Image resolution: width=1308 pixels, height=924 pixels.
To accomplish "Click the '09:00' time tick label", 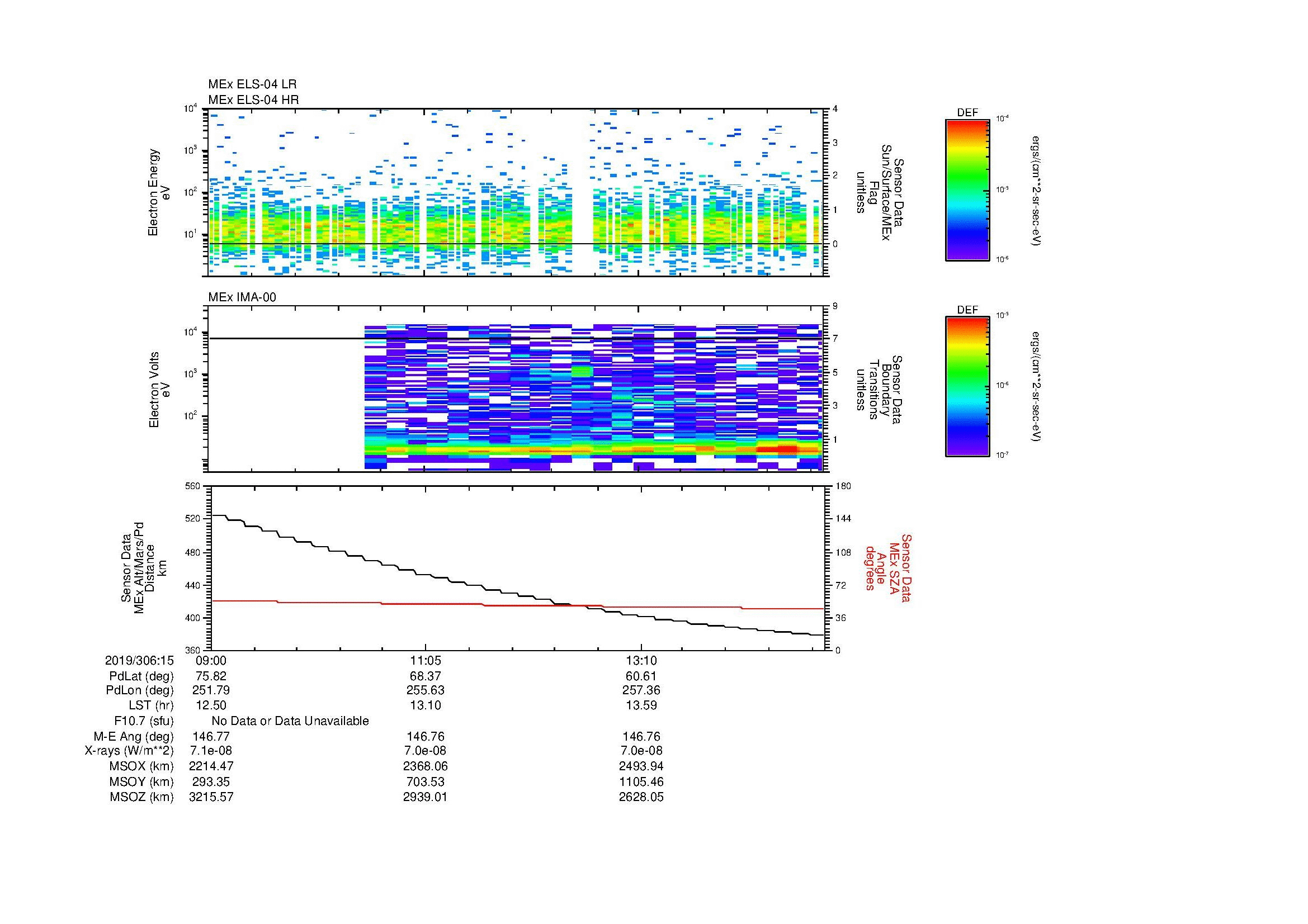I will tap(211, 661).
